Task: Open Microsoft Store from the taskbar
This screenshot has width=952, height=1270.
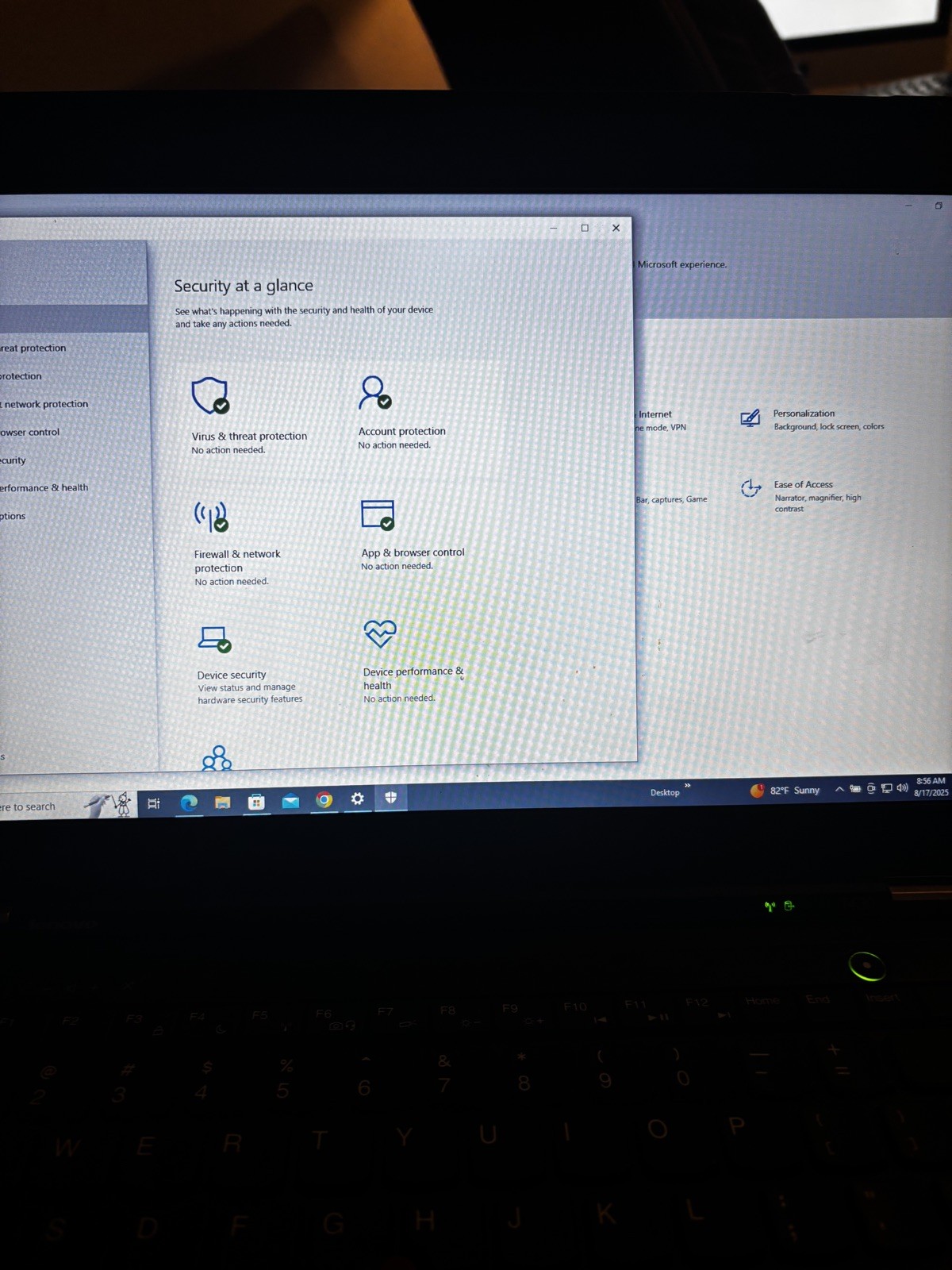Action: [x=255, y=802]
